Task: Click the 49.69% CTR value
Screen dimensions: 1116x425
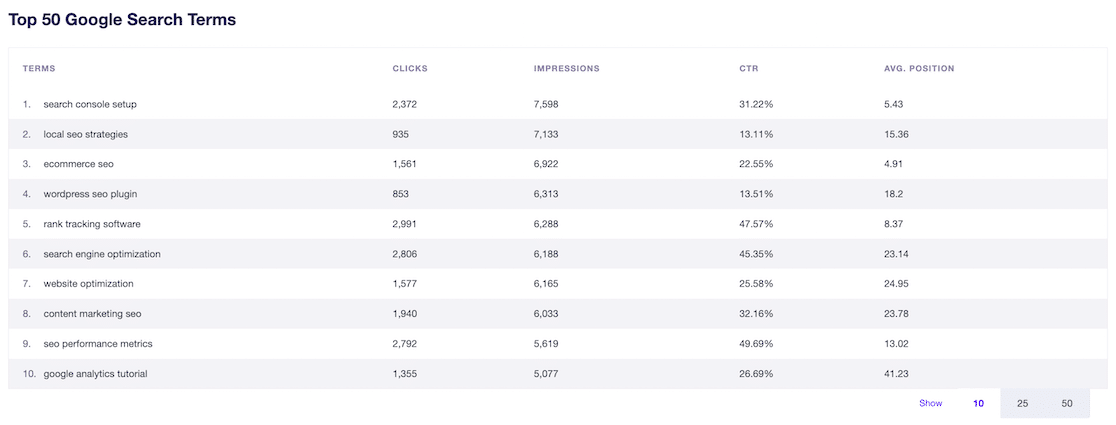Action: pos(756,344)
